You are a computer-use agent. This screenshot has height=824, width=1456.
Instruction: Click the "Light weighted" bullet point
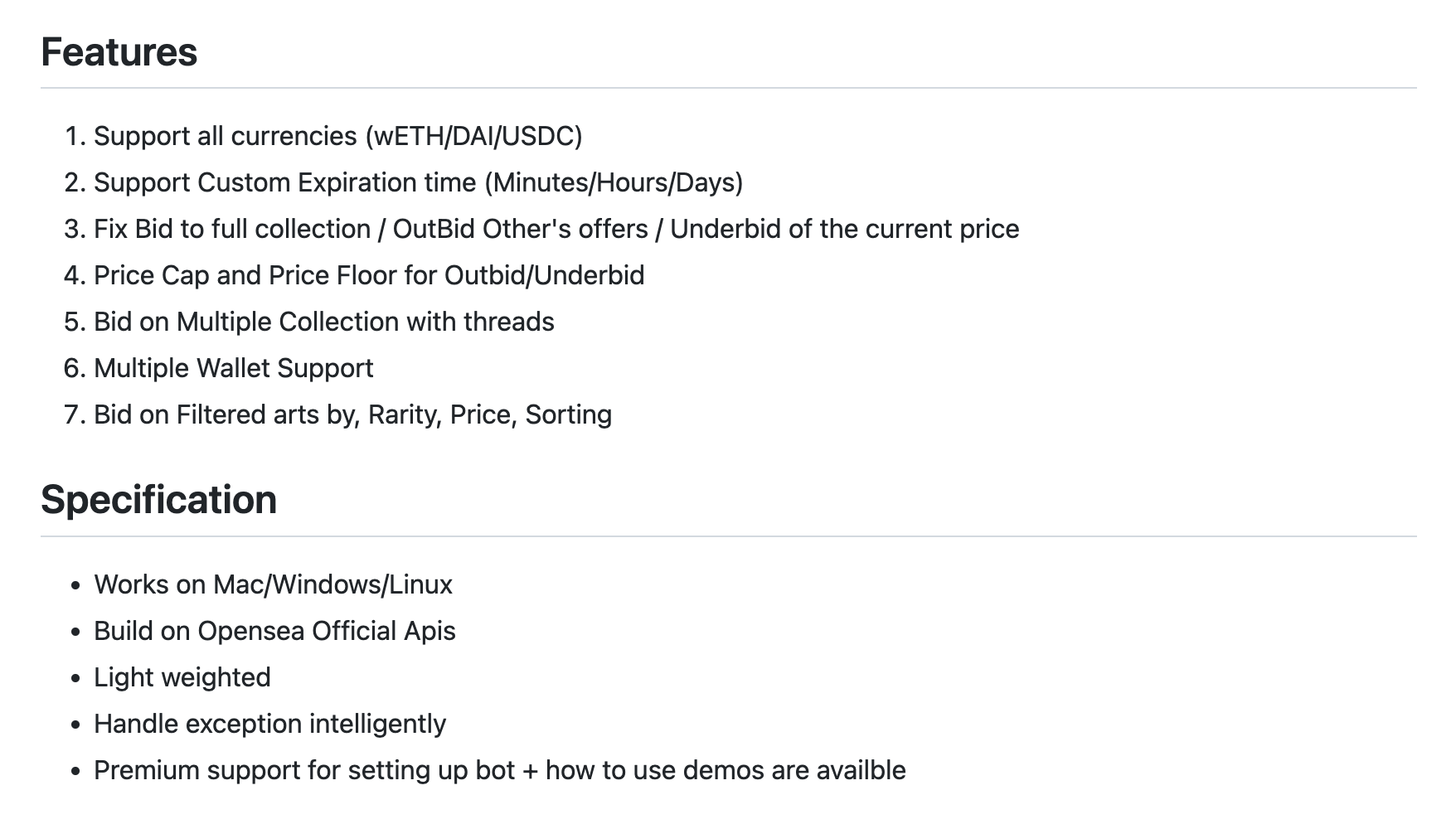tap(182, 677)
